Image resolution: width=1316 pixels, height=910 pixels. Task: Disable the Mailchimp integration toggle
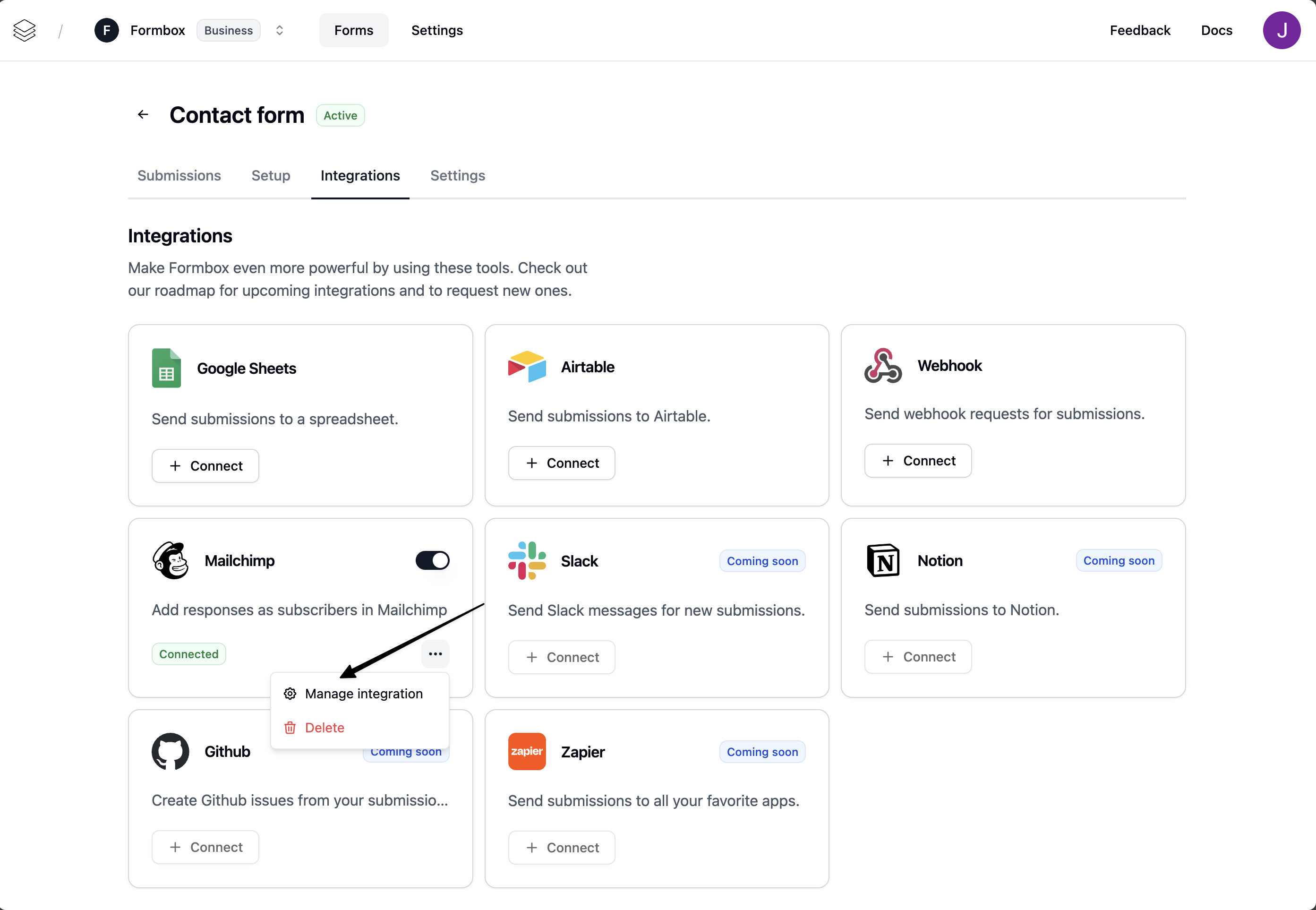click(x=432, y=560)
